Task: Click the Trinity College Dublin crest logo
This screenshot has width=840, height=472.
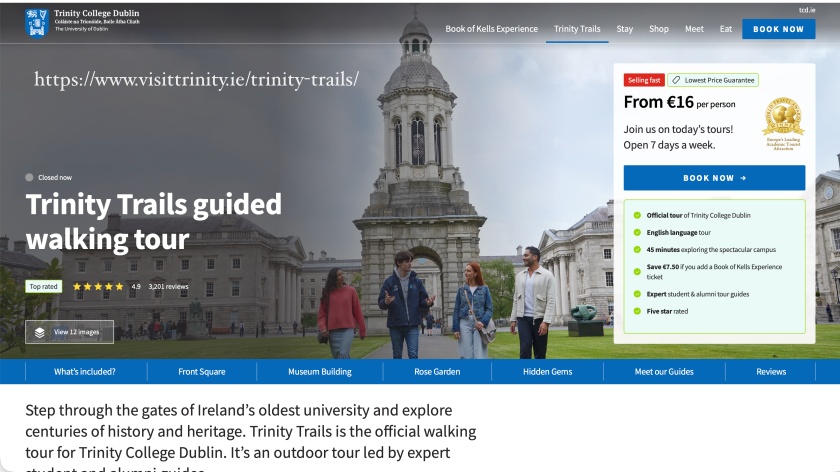Action: point(37,21)
